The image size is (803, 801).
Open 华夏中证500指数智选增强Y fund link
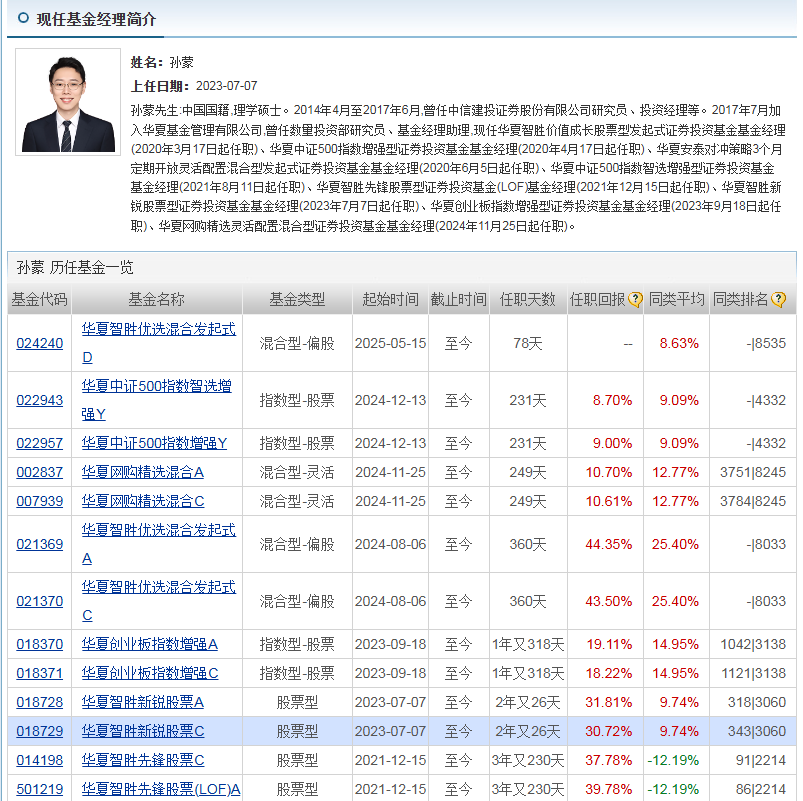point(157,399)
